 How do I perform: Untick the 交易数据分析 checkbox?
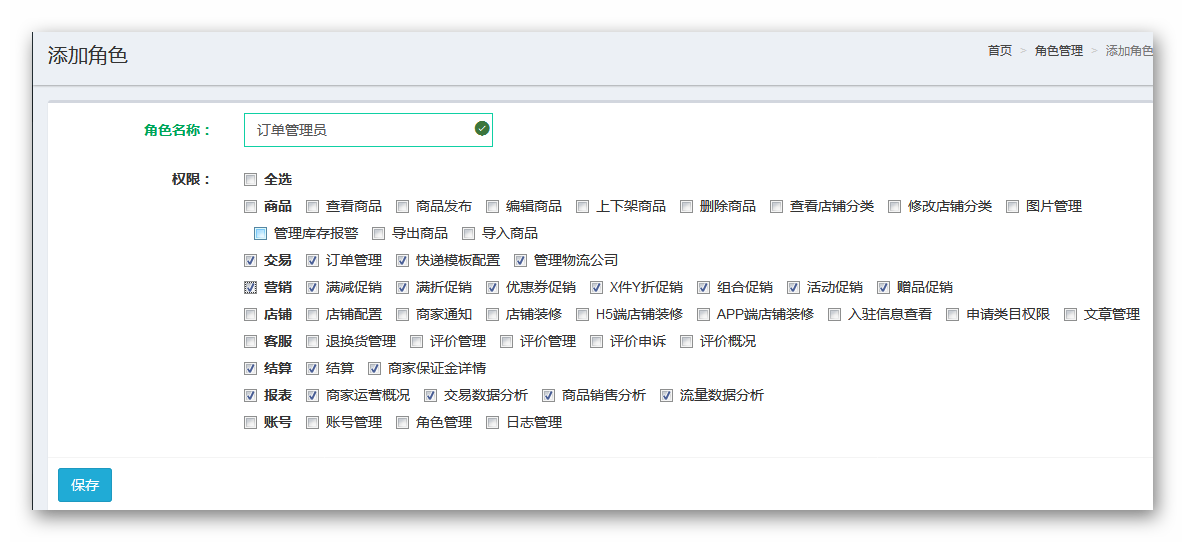point(430,395)
